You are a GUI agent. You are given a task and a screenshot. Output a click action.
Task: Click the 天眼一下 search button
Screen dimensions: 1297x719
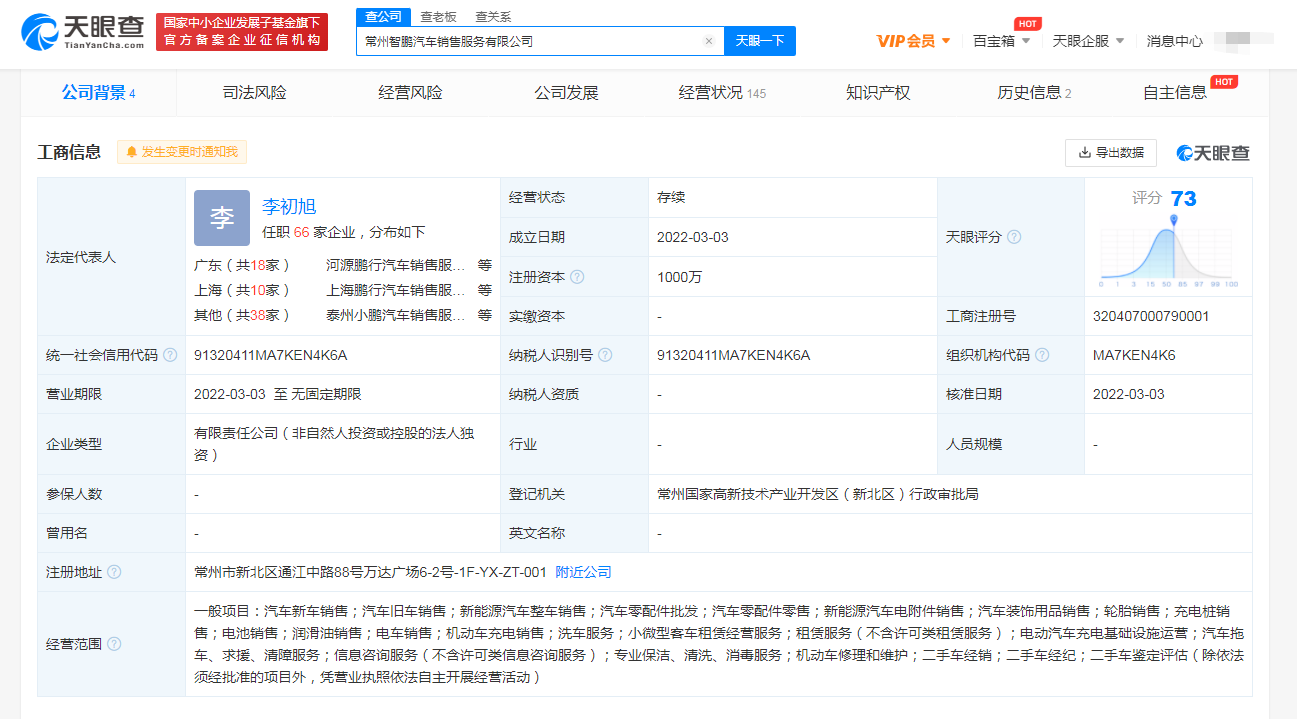760,41
